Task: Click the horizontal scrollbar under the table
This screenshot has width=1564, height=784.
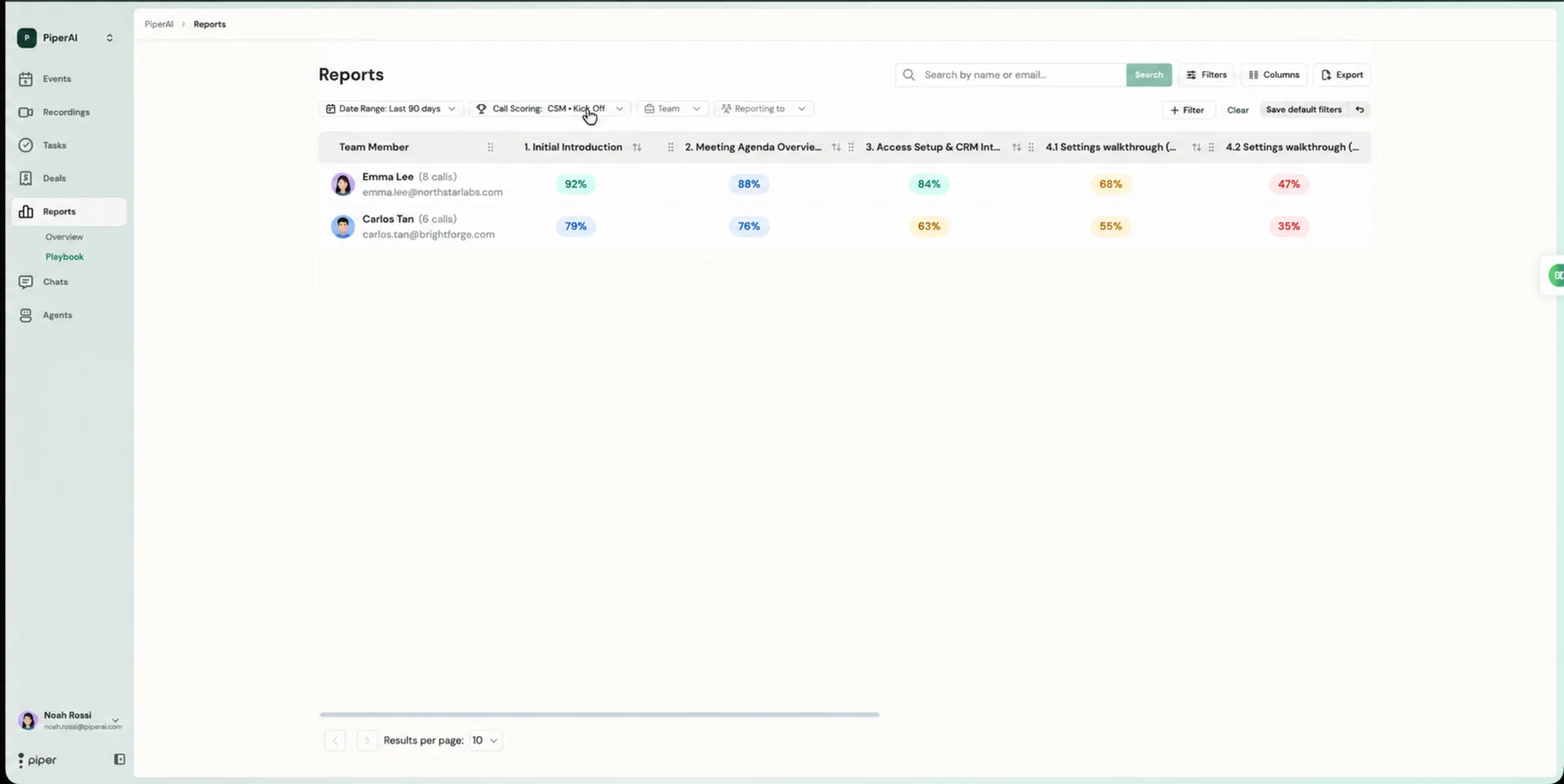Action: (x=599, y=715)
